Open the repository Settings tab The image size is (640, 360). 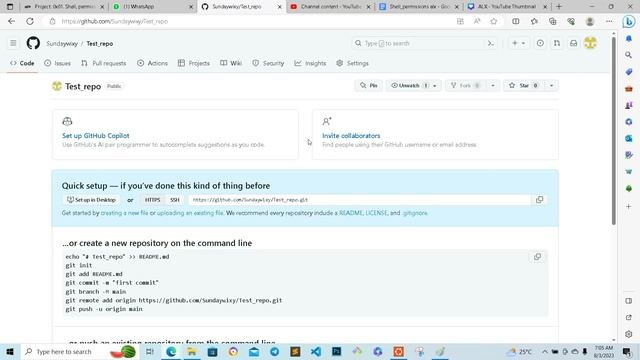tap(353, 63)
